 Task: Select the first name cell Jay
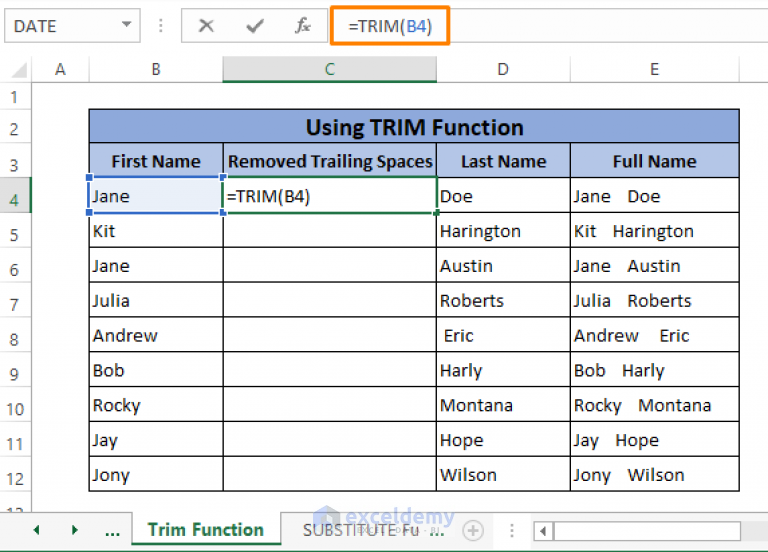(156, 439)
